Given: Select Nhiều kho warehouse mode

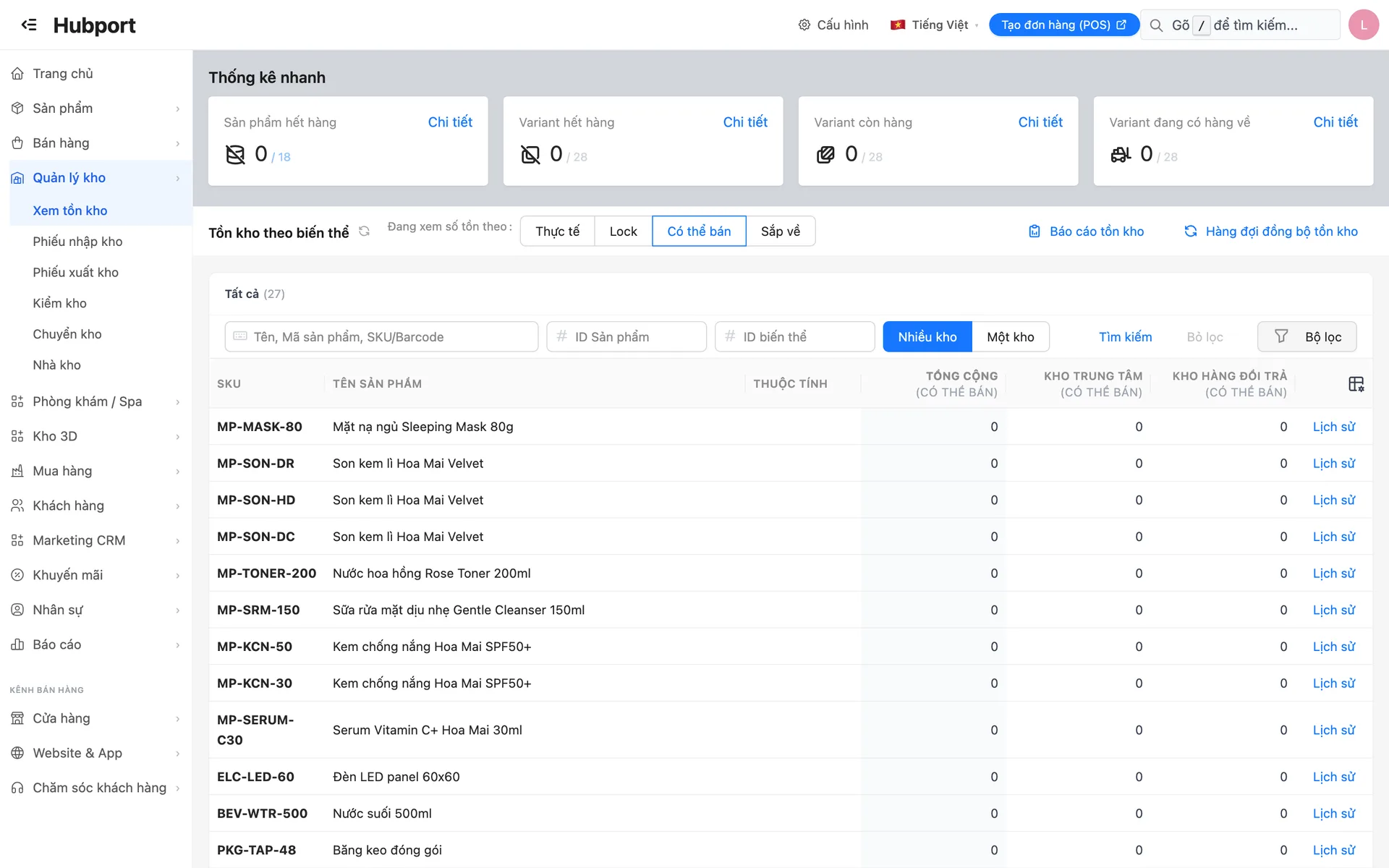Looking at the screenshot, I should pyautogui.click(x=927, y=337).
